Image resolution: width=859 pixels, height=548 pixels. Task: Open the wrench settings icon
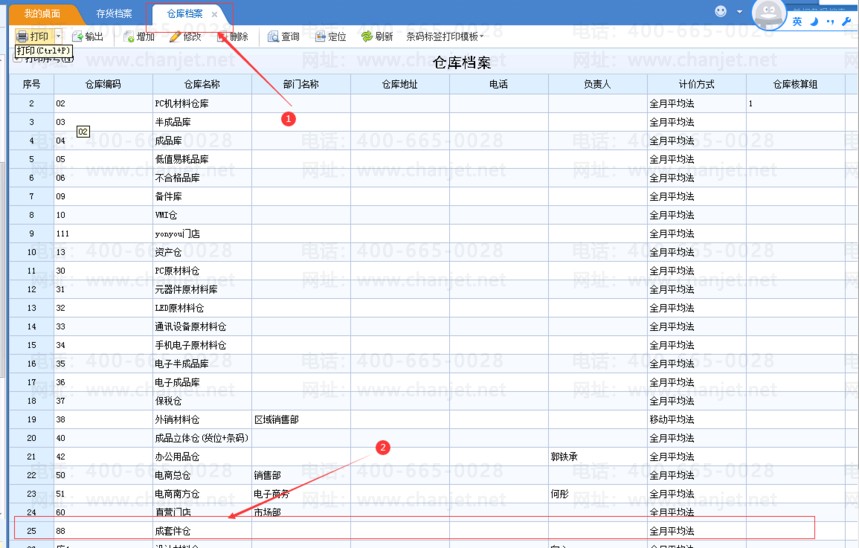[846, 21]
